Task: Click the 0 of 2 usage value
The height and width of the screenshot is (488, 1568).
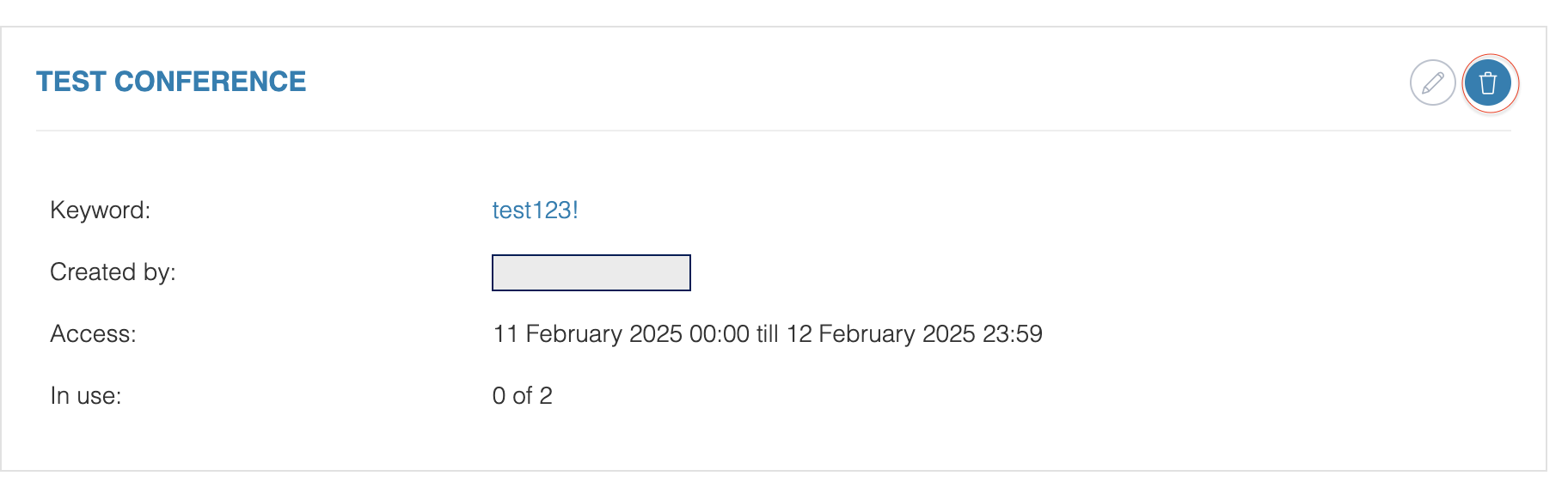Action: [522, 396]
